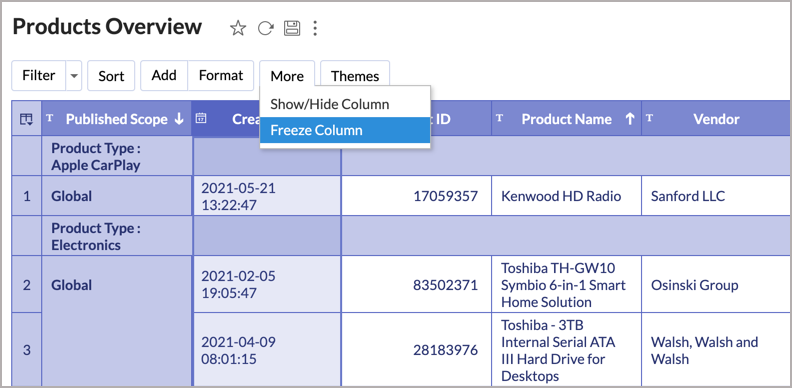Toggle descending sort arrow on Published Scope
The image size is (792, 388).
(179, 119)
